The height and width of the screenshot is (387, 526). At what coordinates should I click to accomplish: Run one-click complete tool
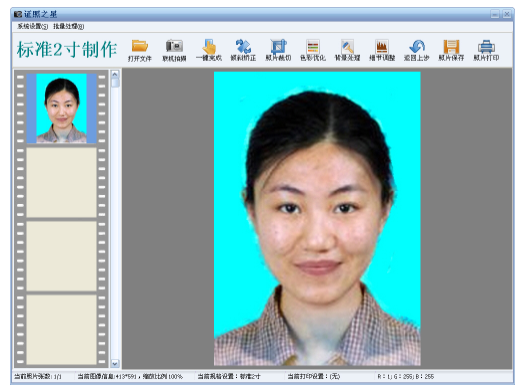coord(209,51)
